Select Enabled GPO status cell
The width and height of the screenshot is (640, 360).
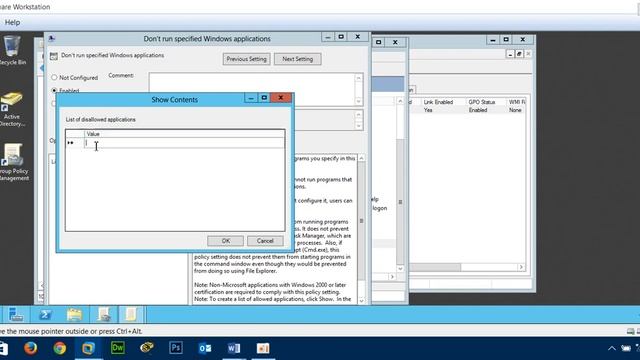pyautogui.click(x=478, y=110)
